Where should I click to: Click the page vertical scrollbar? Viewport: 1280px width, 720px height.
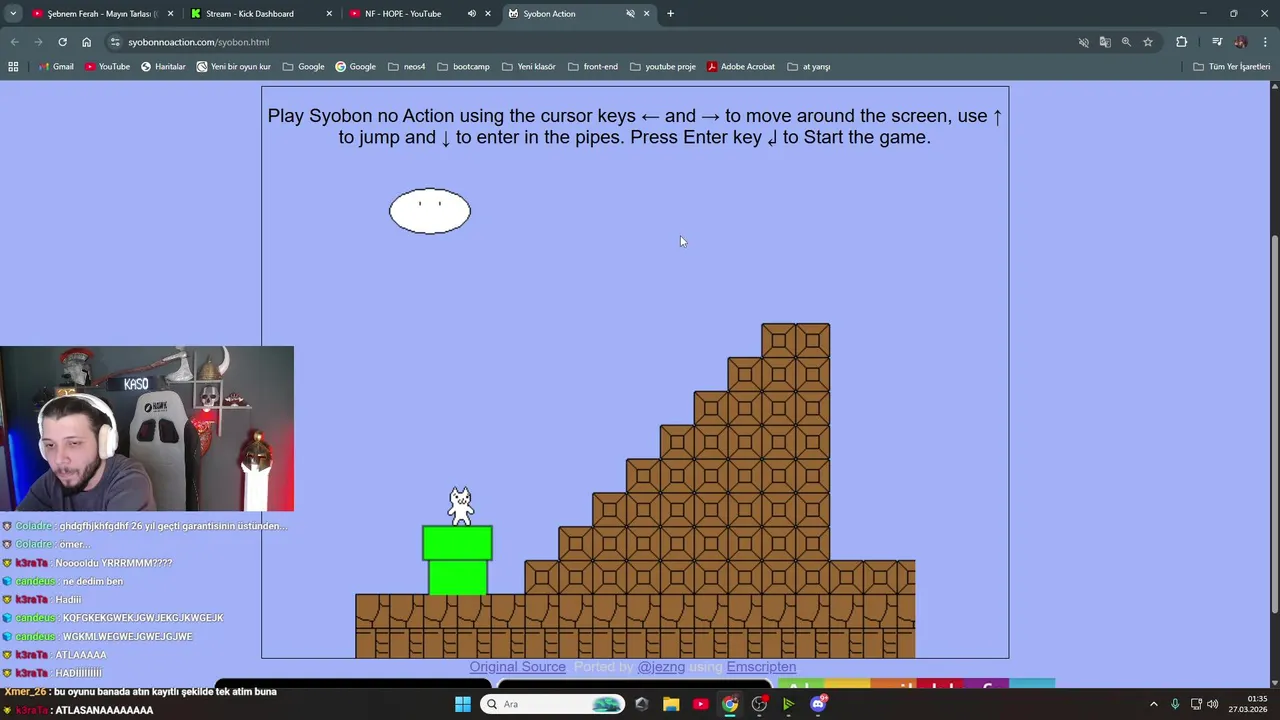(x=1274, y=425)
